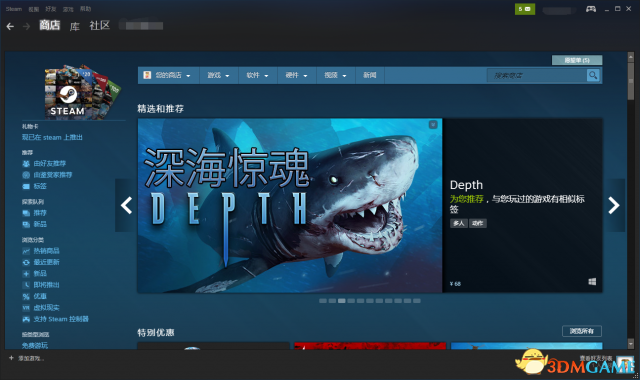640x380 pixels.
Task: Click the Steam gift cards image
Action: pyautogui.click(x=83, y=92)
